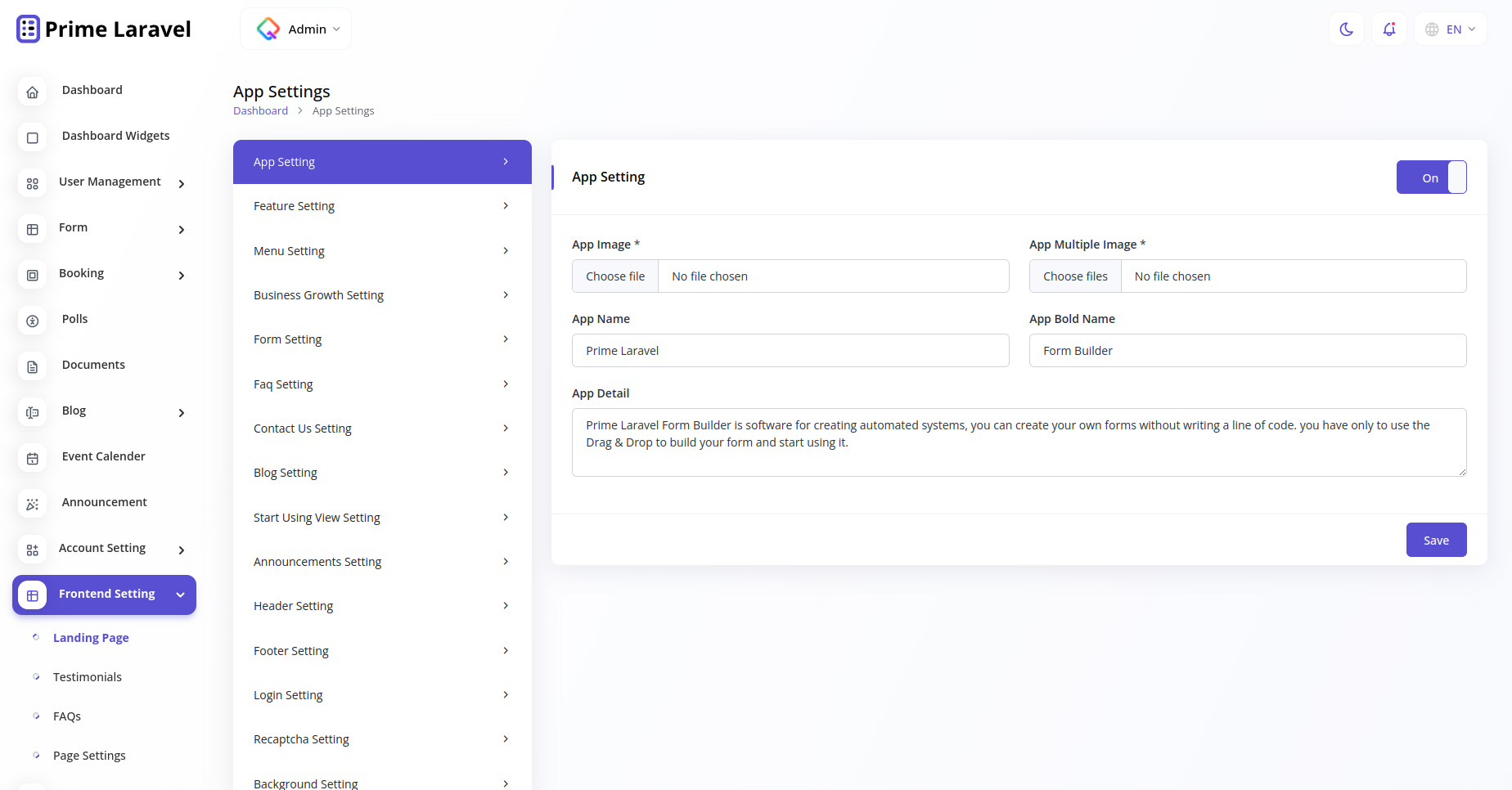
Task: Toggle the Testimonials sidebar item marker
Action: (x=35, y=676)
